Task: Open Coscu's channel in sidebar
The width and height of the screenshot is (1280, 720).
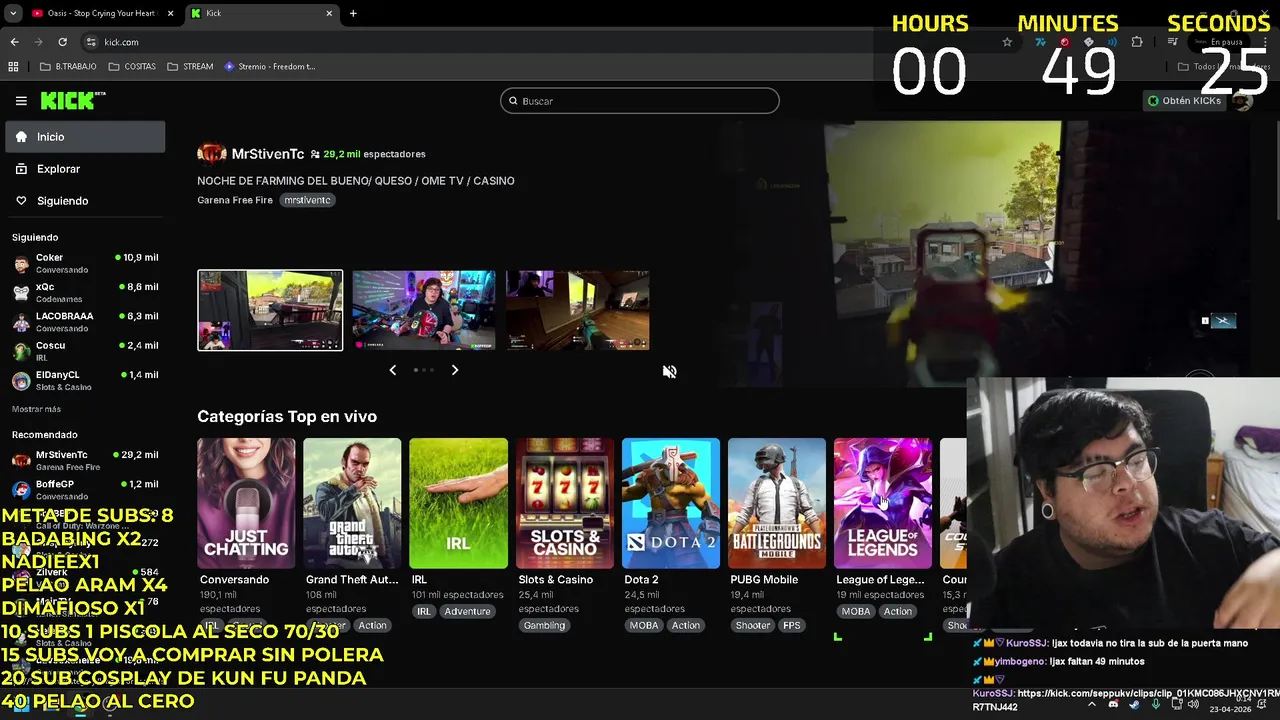Action: point(85,351)
